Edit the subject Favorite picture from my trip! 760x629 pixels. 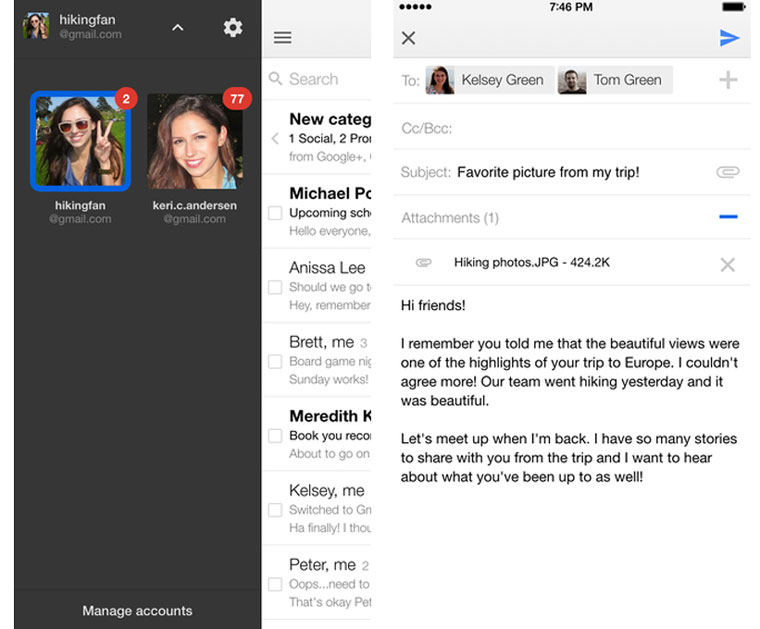pos(548,172)
